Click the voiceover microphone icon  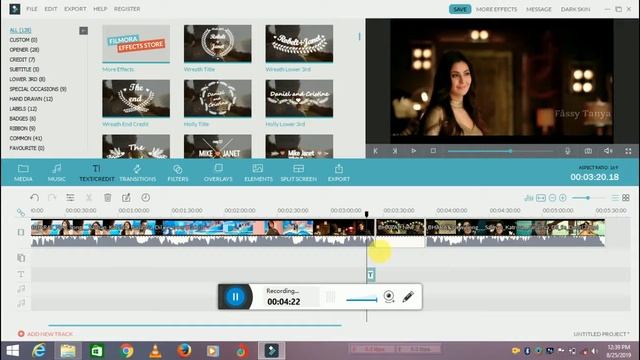[567, 151]
